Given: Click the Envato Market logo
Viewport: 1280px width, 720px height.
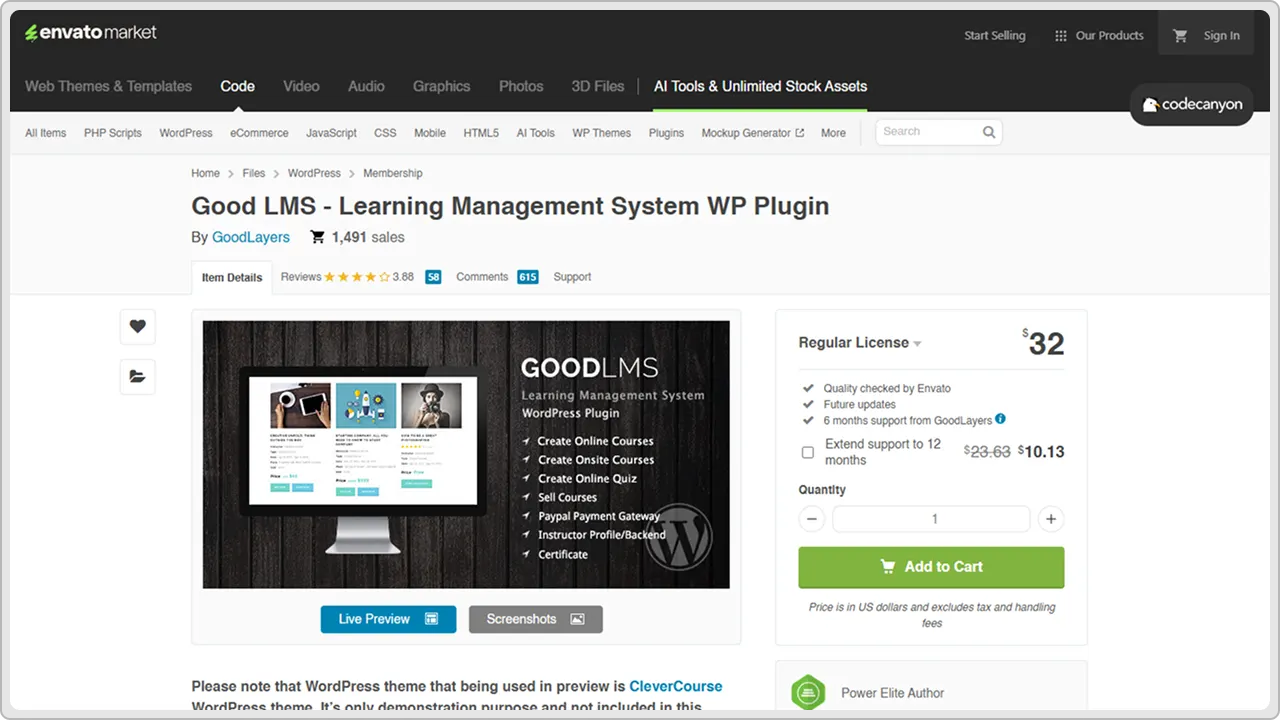Looking at the screenshot, I should 91,33.
